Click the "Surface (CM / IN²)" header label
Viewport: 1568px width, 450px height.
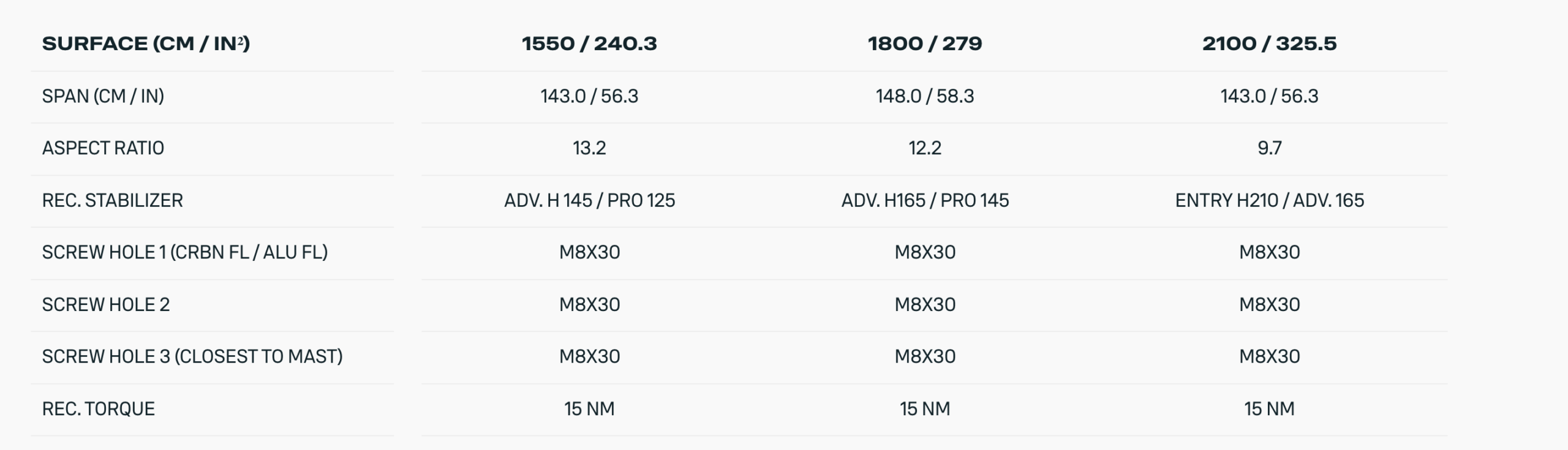146,43
